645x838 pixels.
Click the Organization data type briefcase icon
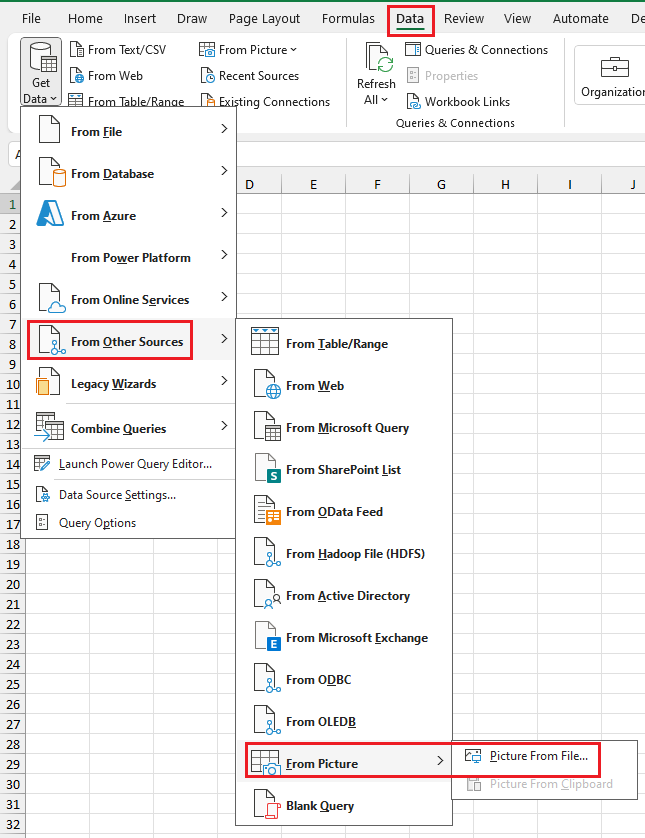[x=615, y=68]
